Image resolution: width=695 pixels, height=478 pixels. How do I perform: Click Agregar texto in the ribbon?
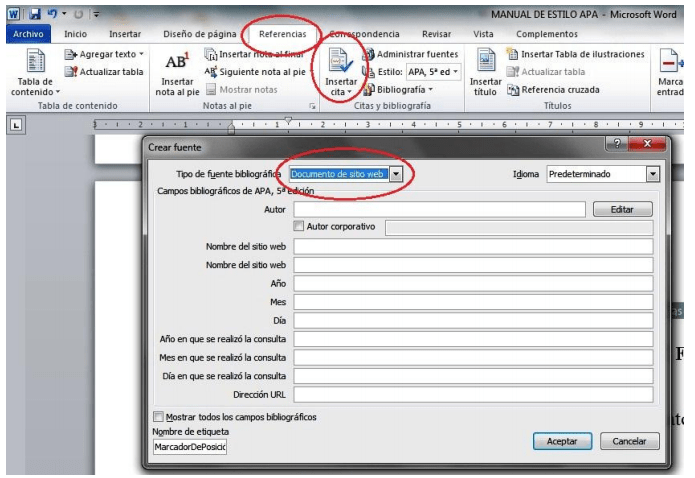point(104,54)
